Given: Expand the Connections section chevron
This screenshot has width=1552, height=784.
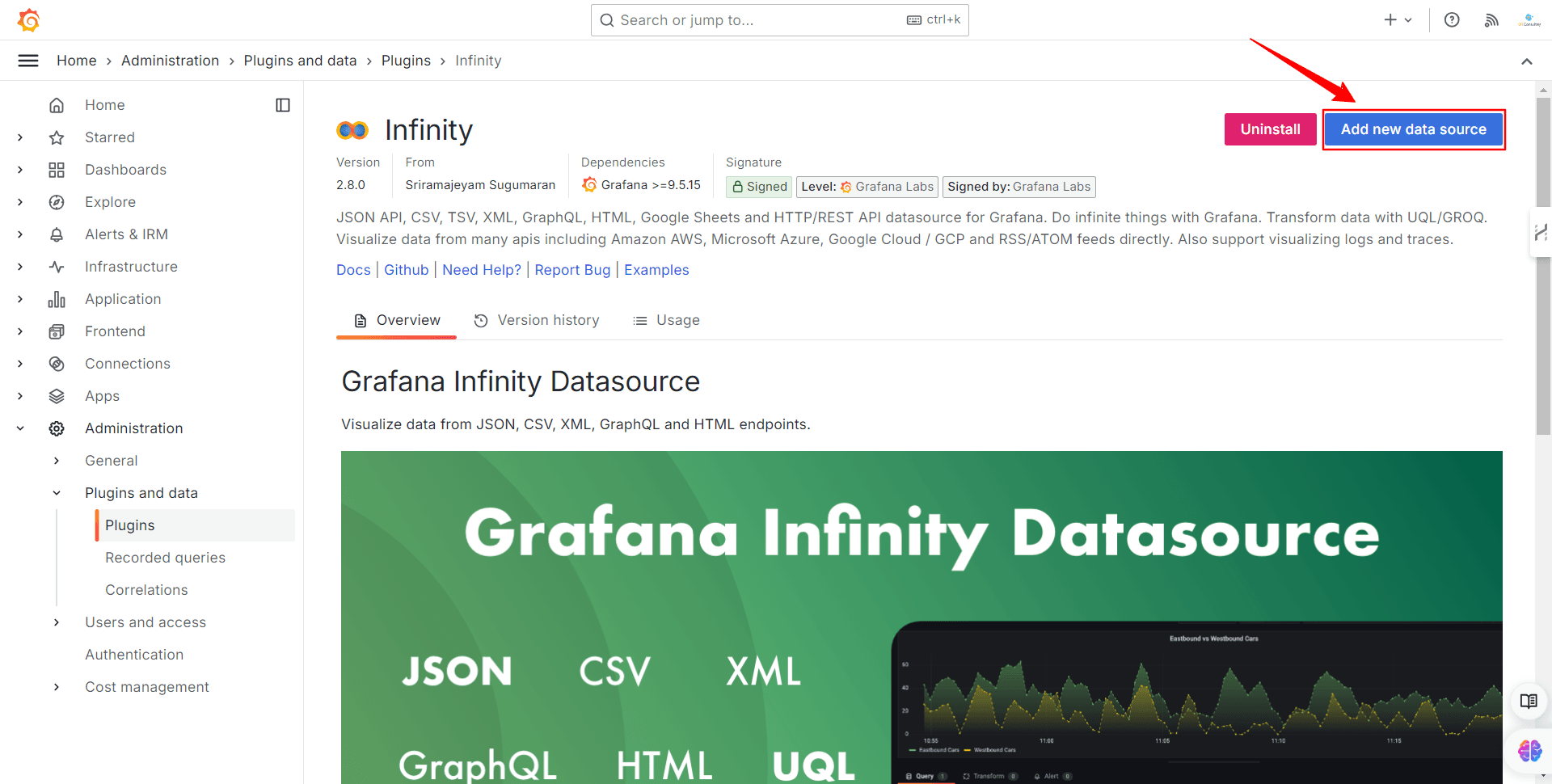Looking at the screenshot, I should pos(20,364).
